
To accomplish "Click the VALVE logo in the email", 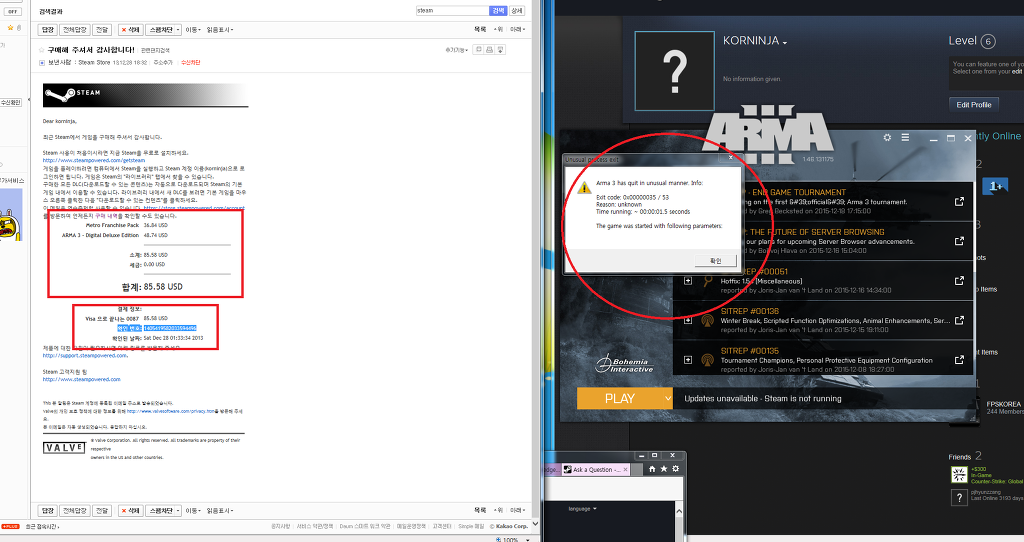I will 64,447.
